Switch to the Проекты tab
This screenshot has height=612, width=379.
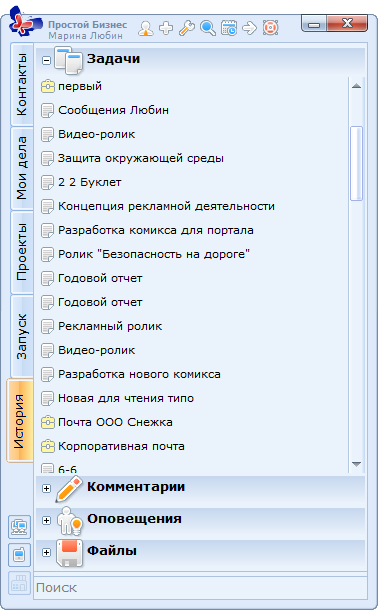[x=22, y=252]
